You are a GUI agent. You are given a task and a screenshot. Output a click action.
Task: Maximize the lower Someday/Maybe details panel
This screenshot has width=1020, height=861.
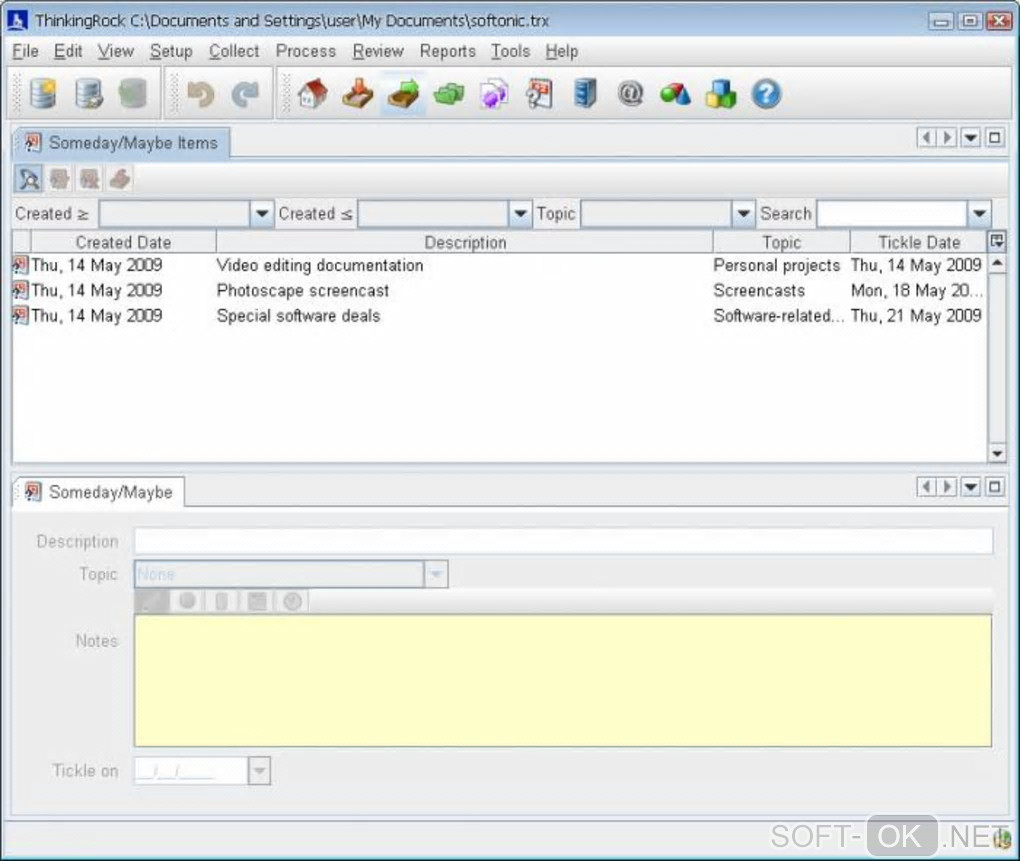[x=995, y=486]
